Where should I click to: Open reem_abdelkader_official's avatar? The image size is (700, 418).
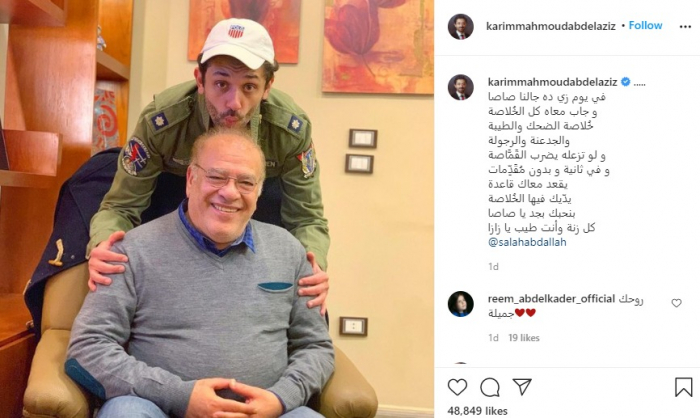click(x=461, y=304)
